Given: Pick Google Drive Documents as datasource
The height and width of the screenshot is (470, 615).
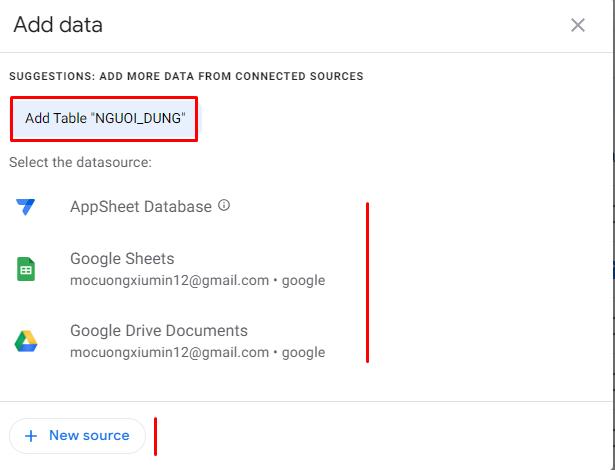Looking at the screenshot, I should 158,331.
